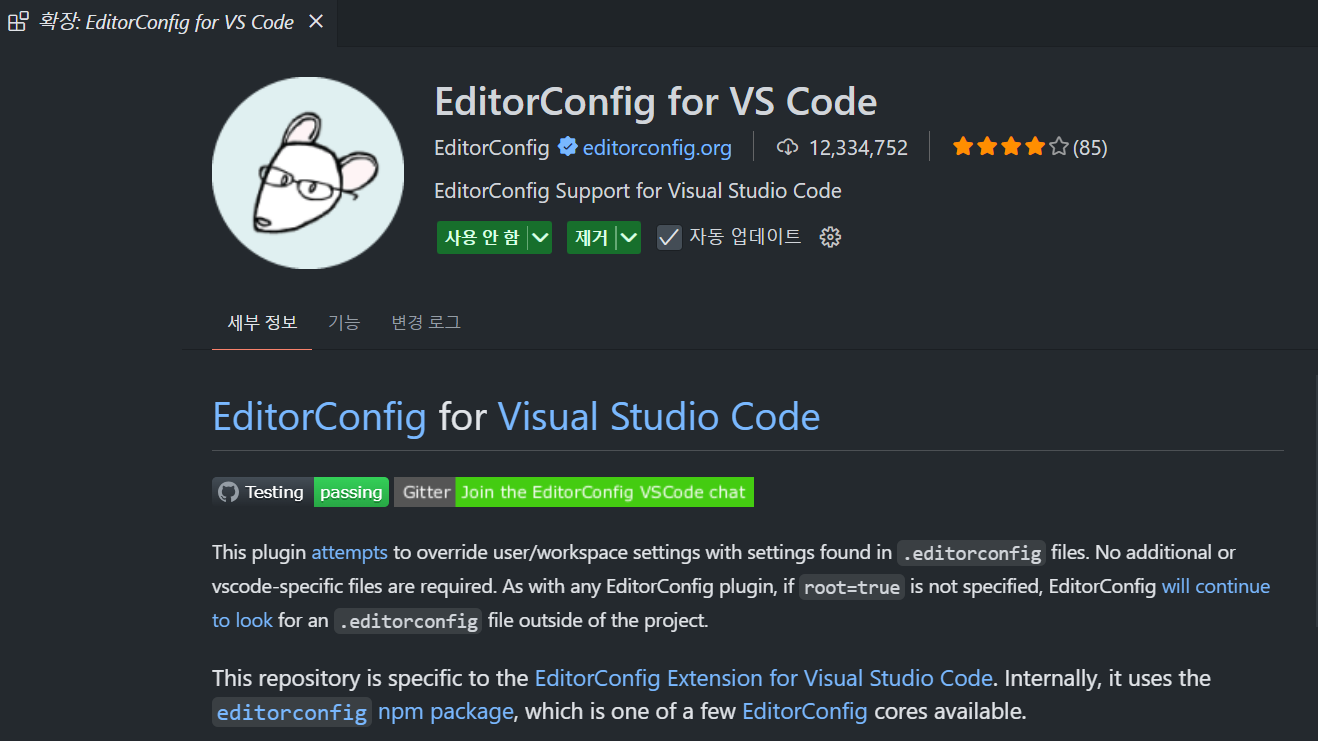Screen dimensions: 1318x741
Task: Click the EditorConfig publisher name
Action: click(x=492, y=148)
